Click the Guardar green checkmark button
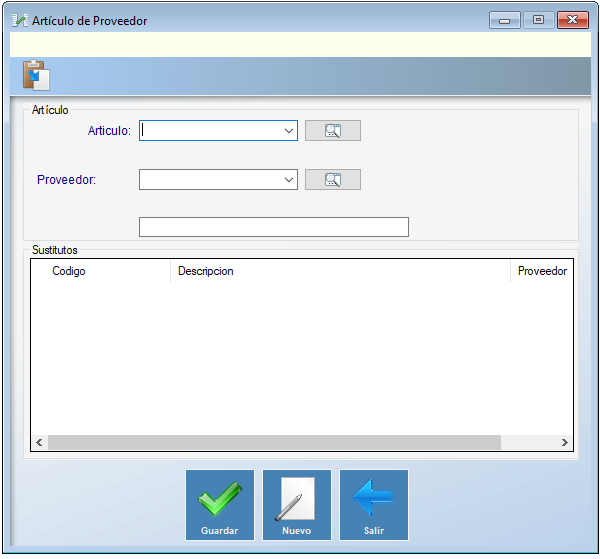This screenshot has height=559, width=600. [219, 505]
